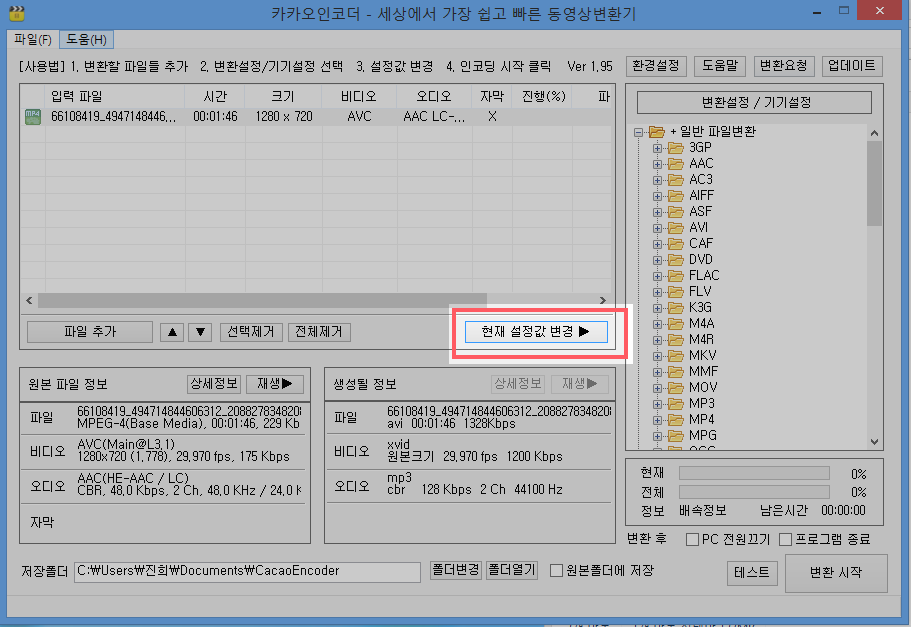Open the 도움(H) menu
The width and height of the screenshot is (911, 627).
pos(87,40)
